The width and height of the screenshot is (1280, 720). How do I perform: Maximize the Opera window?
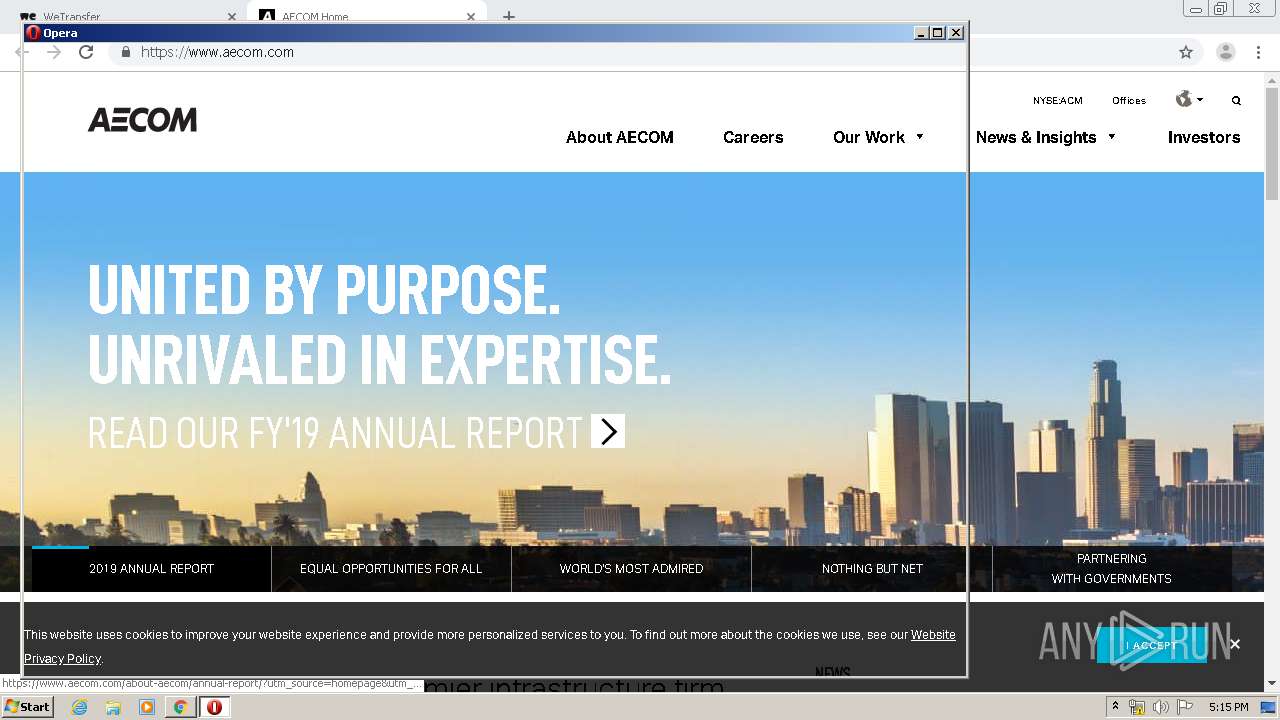tap(937, 33)
